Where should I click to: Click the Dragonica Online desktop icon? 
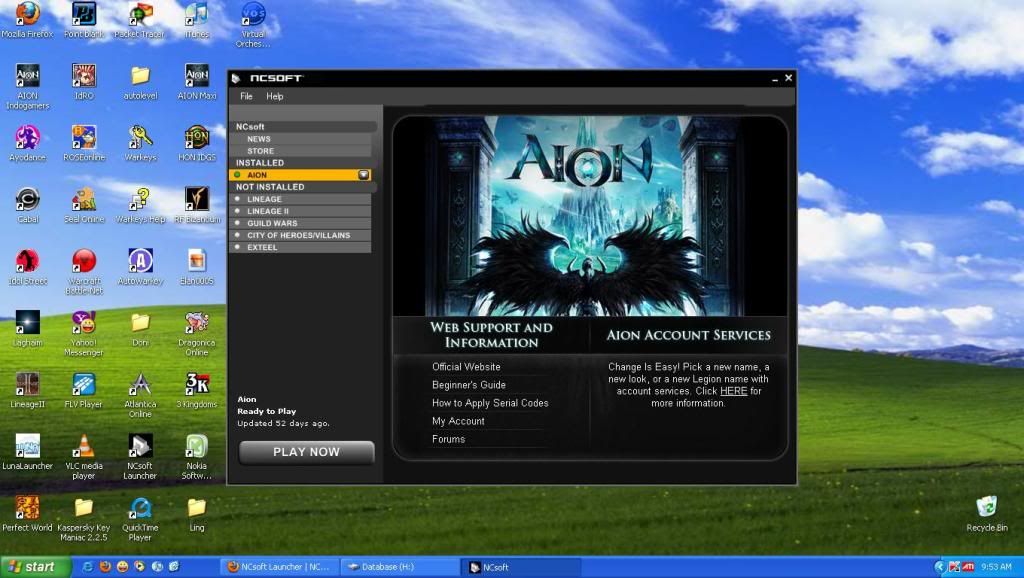pyautogui.click(x=197, y=333)
